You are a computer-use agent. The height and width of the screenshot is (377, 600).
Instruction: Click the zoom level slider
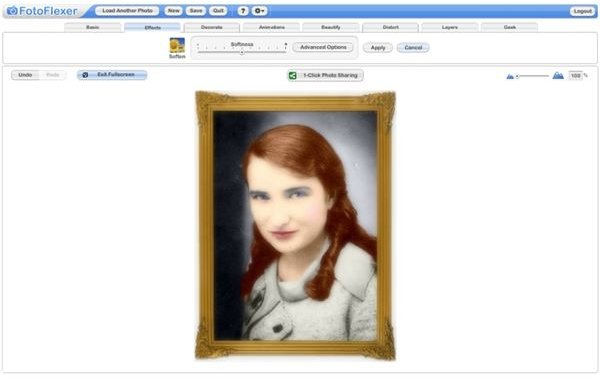point(533,76)
